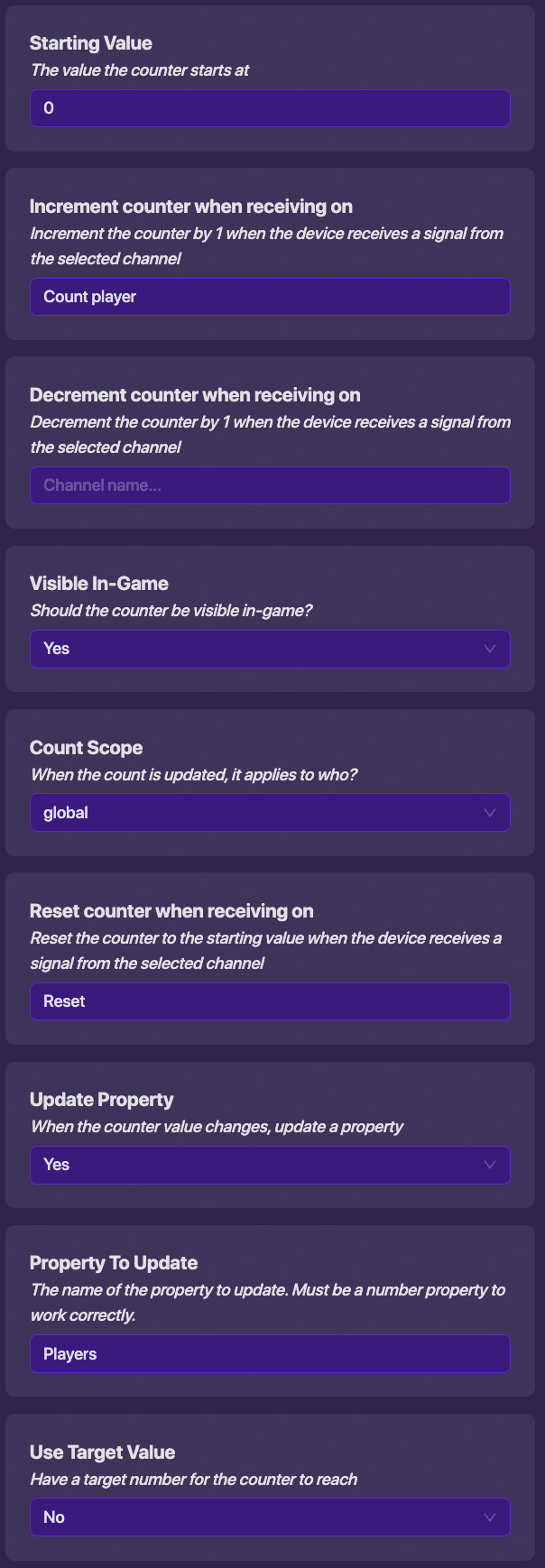This screenshot has width=545, height=1568.
Task: Click the 'Starting Value' heading
Action: click(90, 43)
